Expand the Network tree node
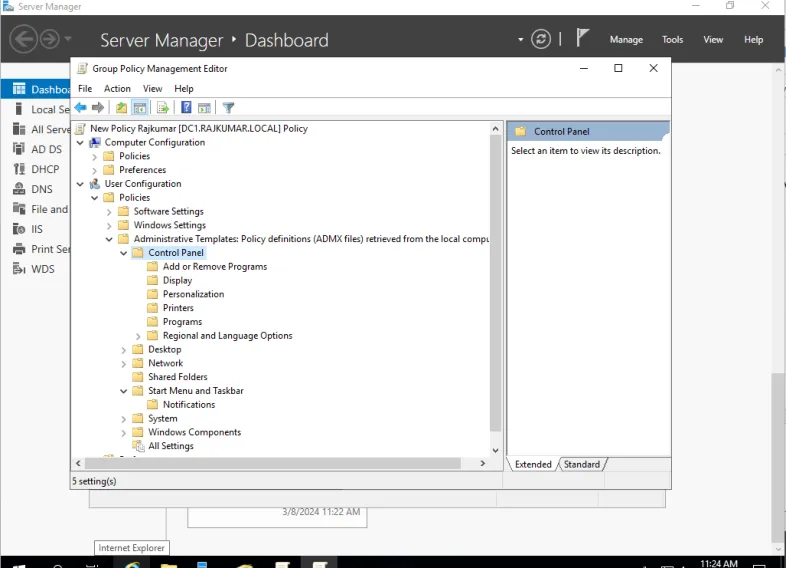Image resolution: width=786 pixels, height=568 pixels. point(123,364)
